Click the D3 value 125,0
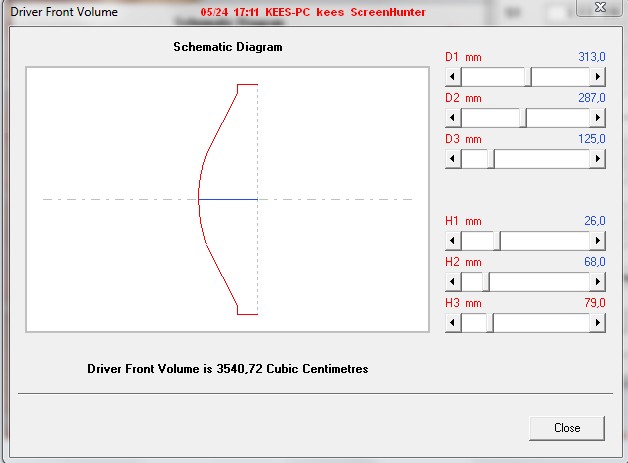Screen dimensions: 628x463 [592, 139]
